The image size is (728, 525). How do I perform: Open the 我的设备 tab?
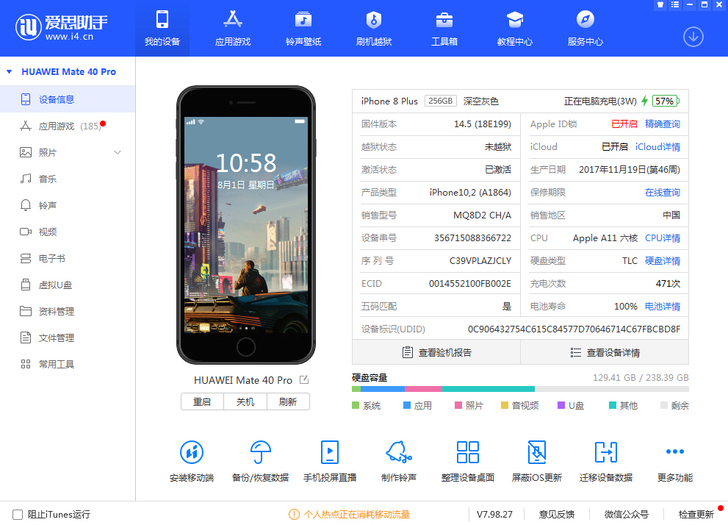point(162,28)
